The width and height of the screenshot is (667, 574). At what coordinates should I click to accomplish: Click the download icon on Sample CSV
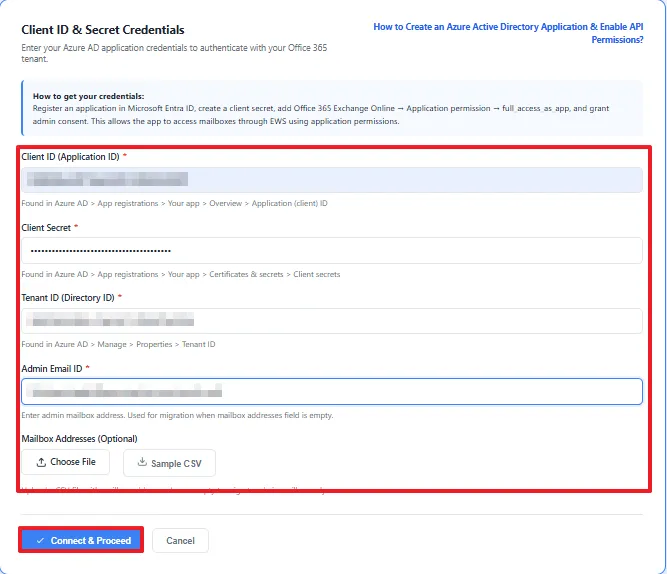coord(142,462)
